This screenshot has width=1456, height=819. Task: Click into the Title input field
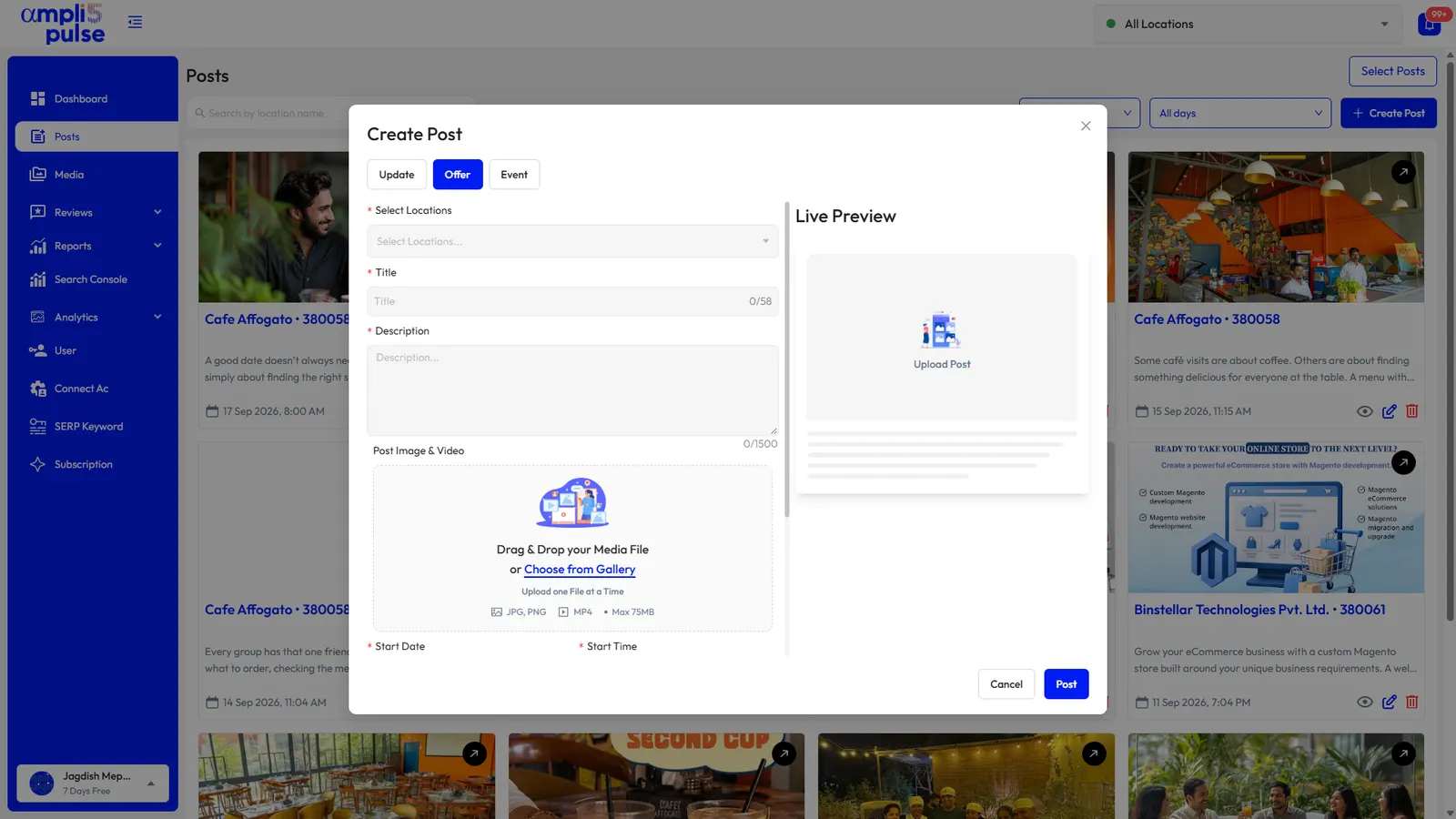573,301
